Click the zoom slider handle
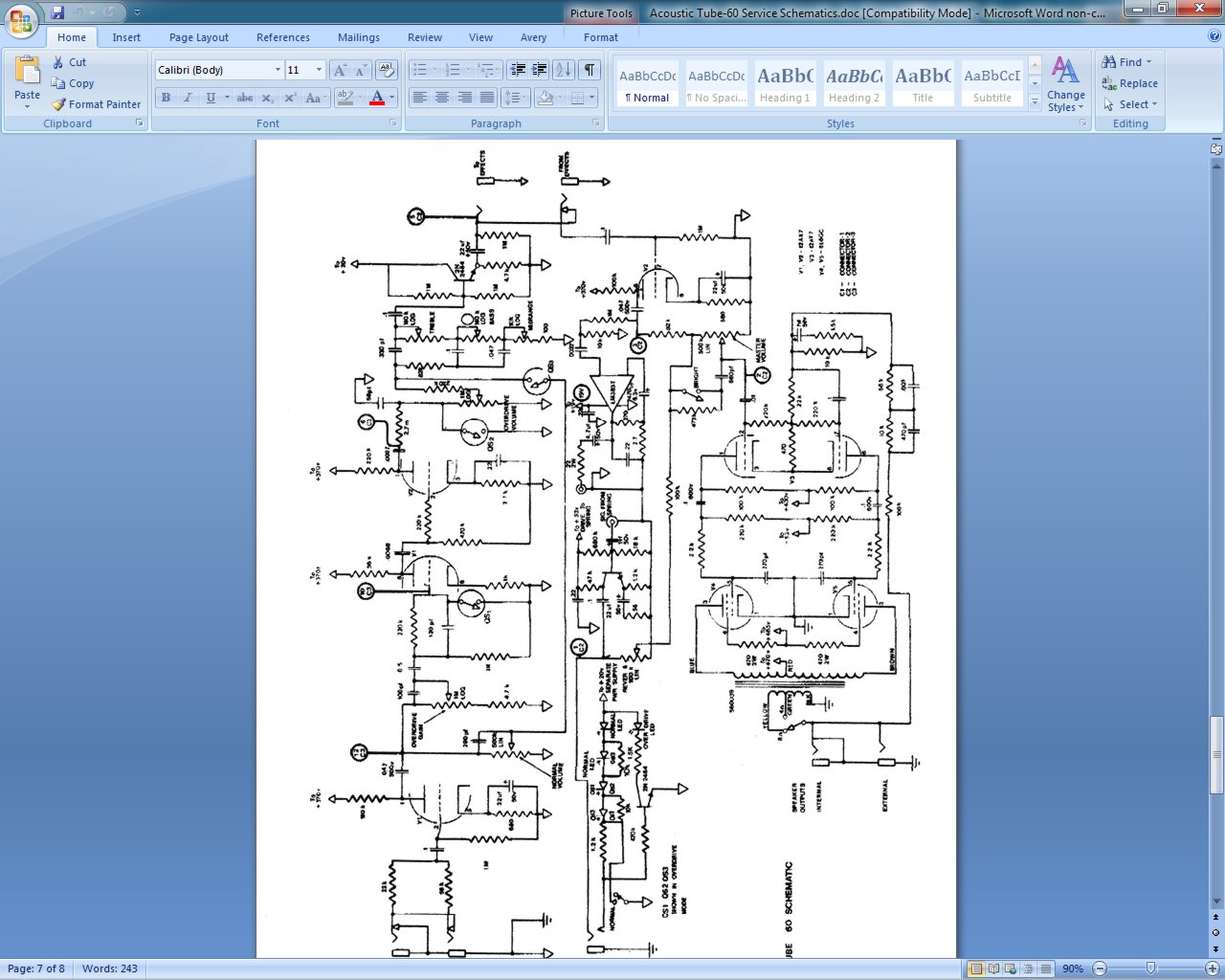 (1151, 969)
